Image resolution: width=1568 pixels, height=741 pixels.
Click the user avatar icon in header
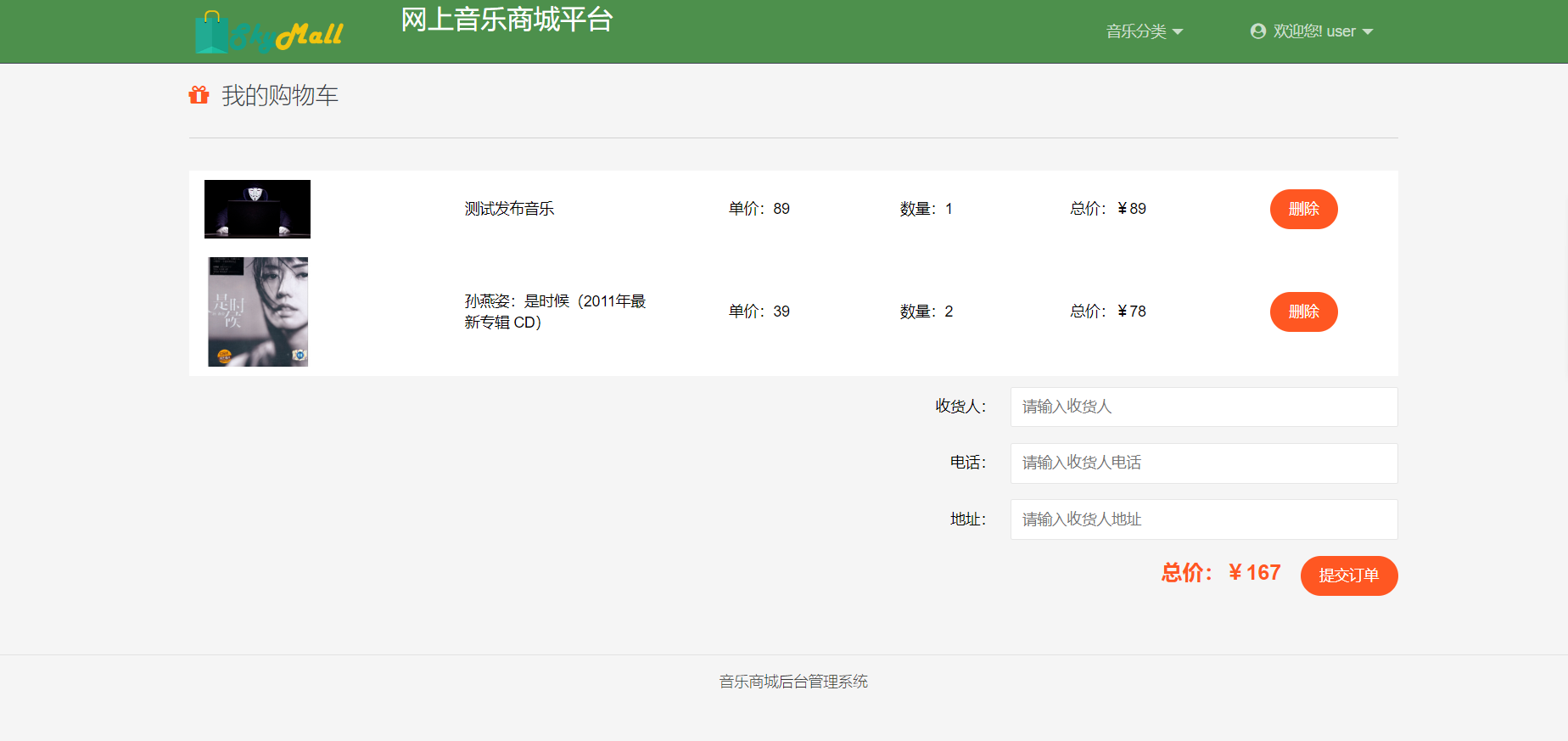click(1258, 31)
